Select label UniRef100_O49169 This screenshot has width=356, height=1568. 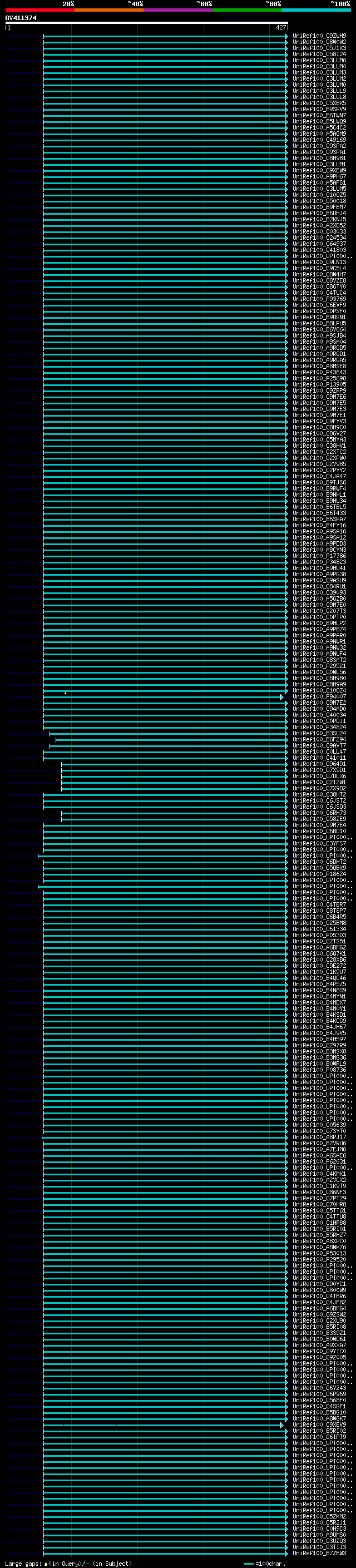319,140
